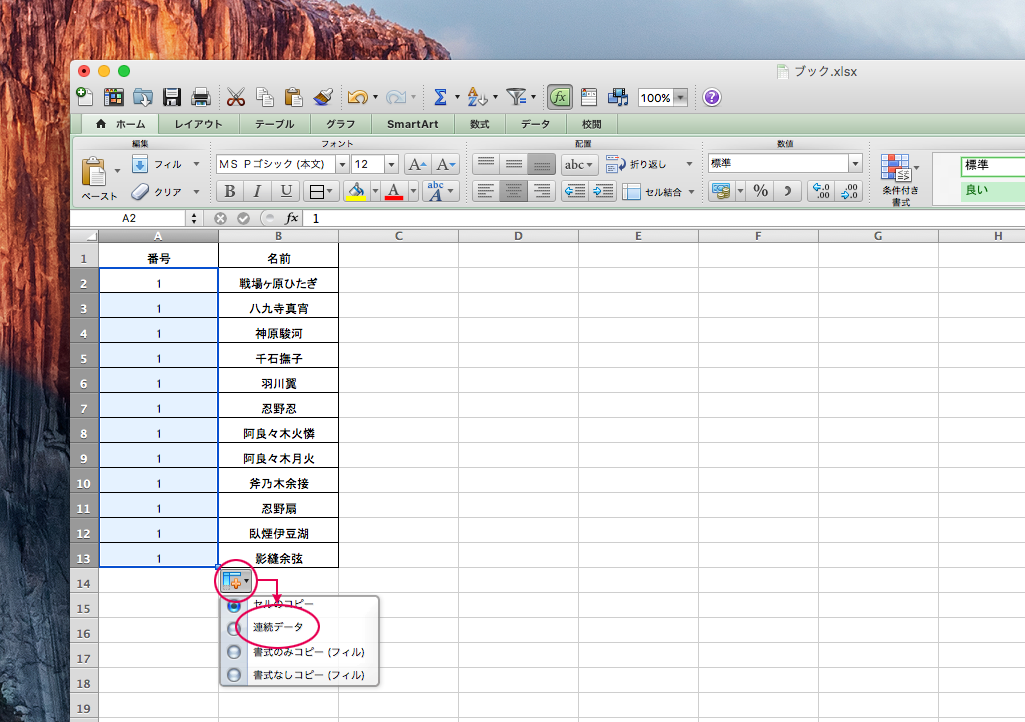Click the AutoSum sigma icon
This screenshot has height=722, width=1025.
(x=441, y=97)
